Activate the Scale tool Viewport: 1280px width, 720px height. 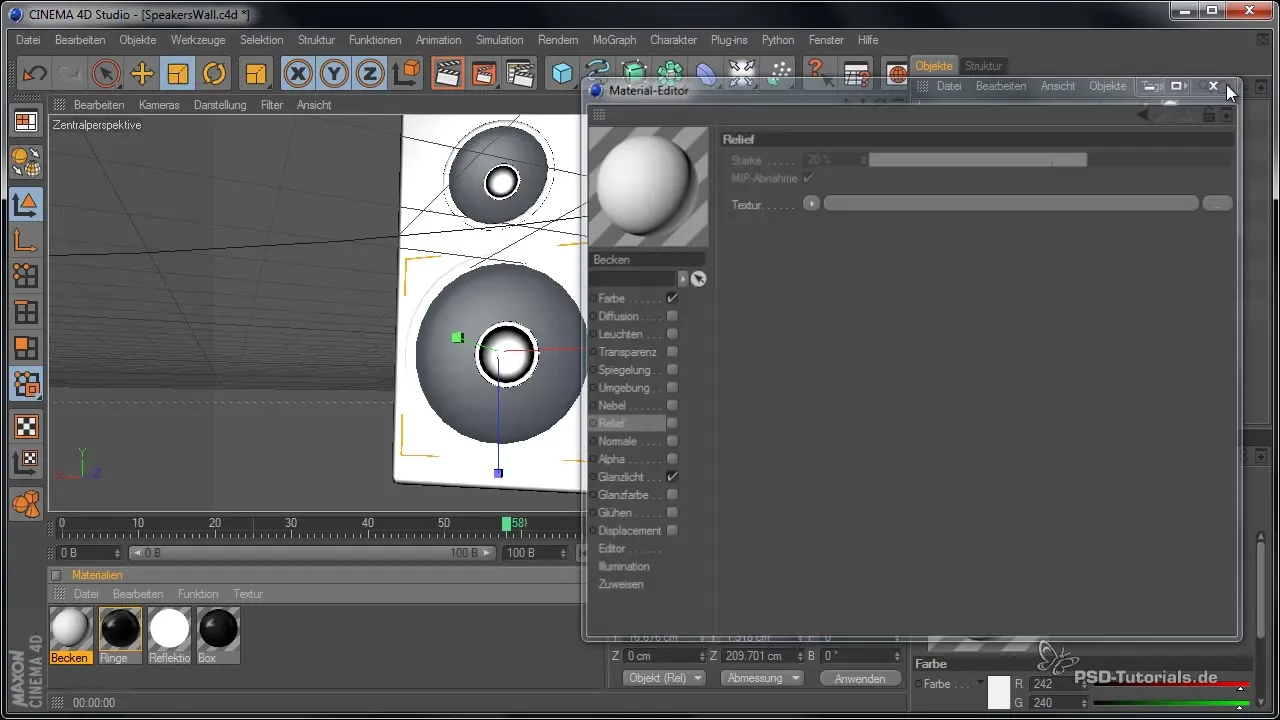pos(178,73)
